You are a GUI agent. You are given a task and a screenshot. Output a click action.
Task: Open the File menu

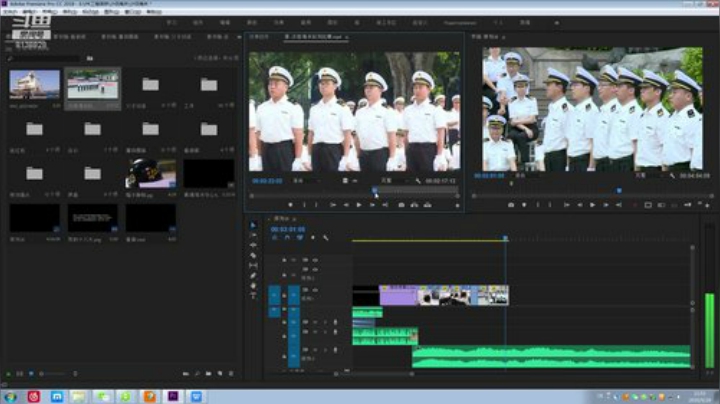[x=11, y=11]
